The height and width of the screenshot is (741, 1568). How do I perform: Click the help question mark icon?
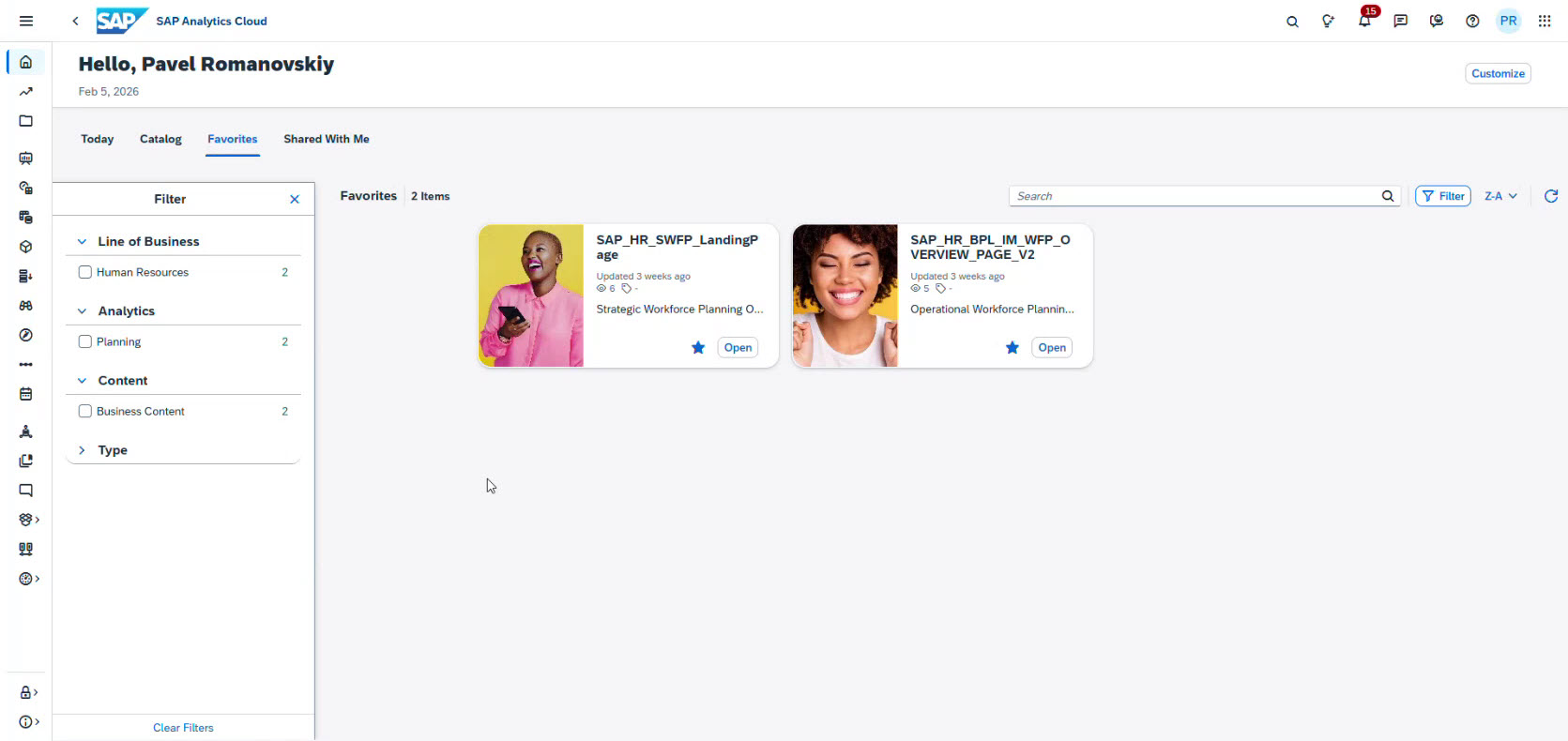(x=1472, y=21)
